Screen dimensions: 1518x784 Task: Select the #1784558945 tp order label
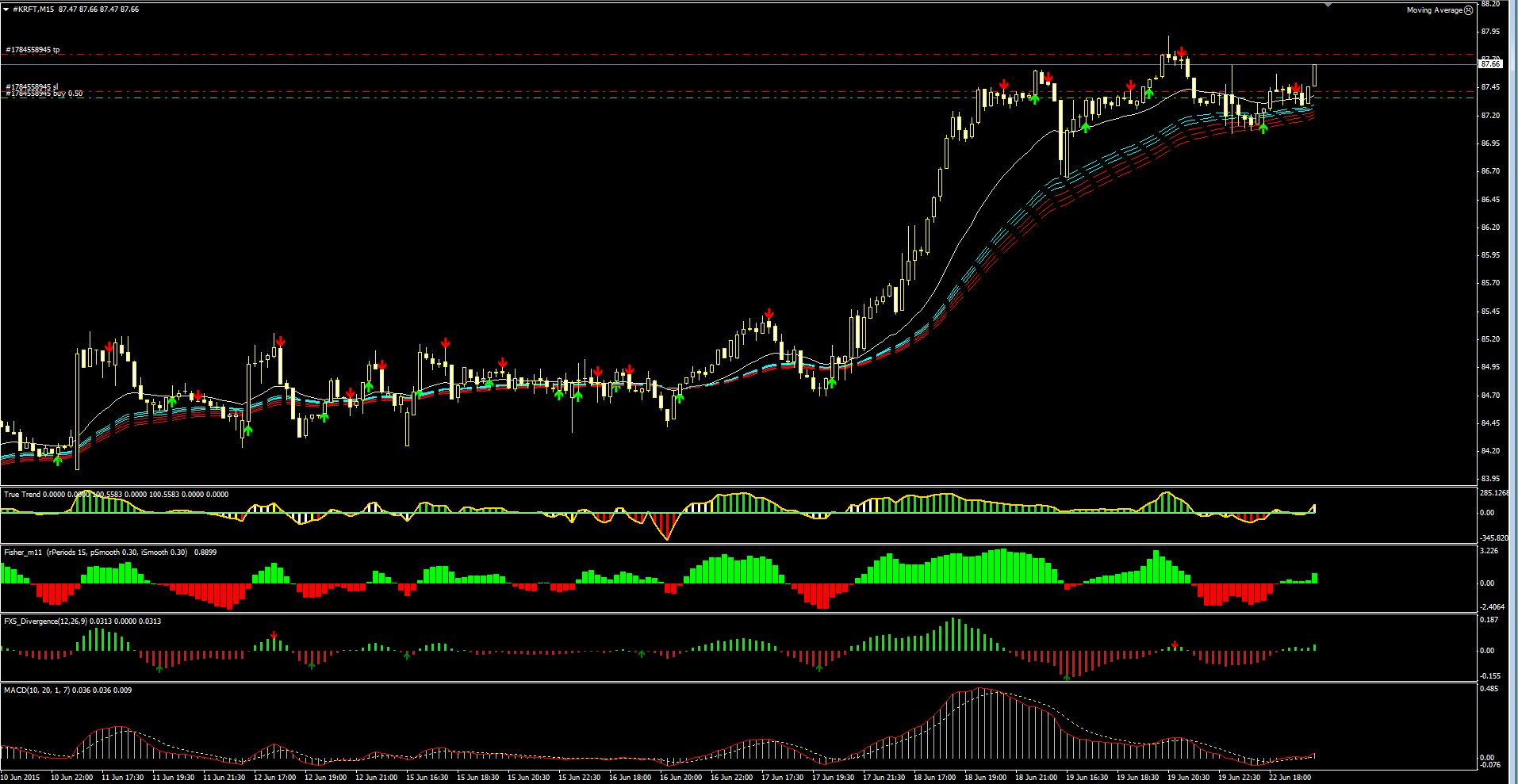pyautogui.click(x=33, y=50)
